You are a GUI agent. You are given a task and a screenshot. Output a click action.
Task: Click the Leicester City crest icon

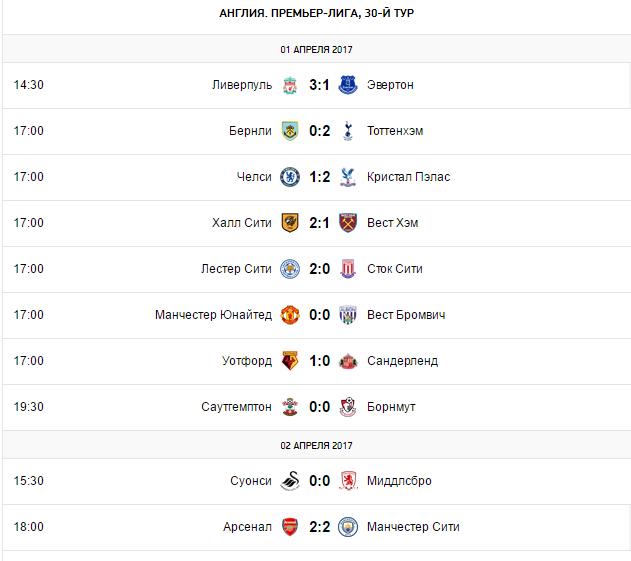290,269
